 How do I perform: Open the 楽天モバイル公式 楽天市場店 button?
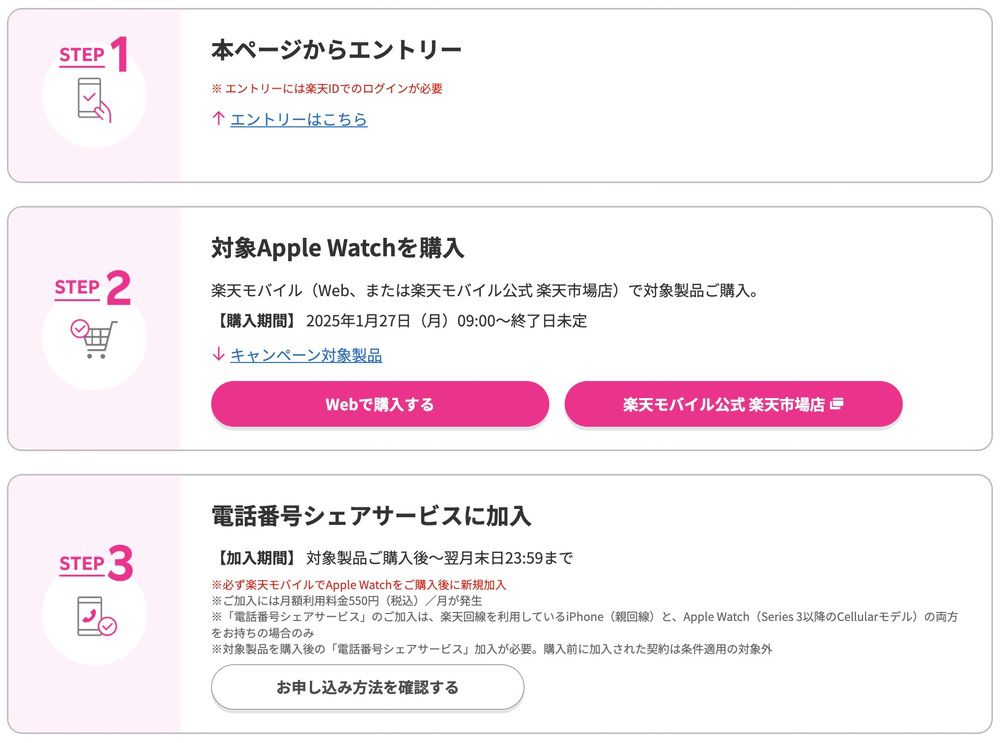coord(735,404)
